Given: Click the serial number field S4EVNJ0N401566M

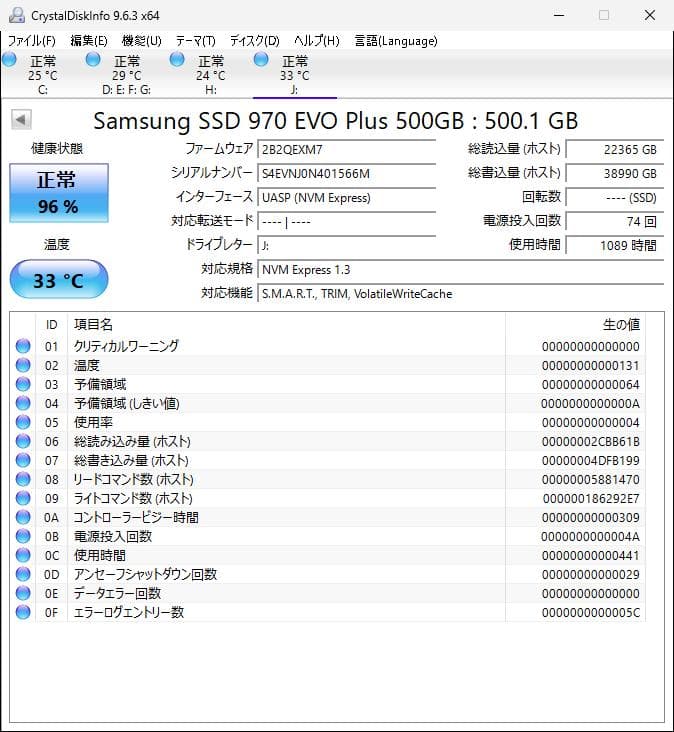Looking at the screenshot, I should click(346, 174).
